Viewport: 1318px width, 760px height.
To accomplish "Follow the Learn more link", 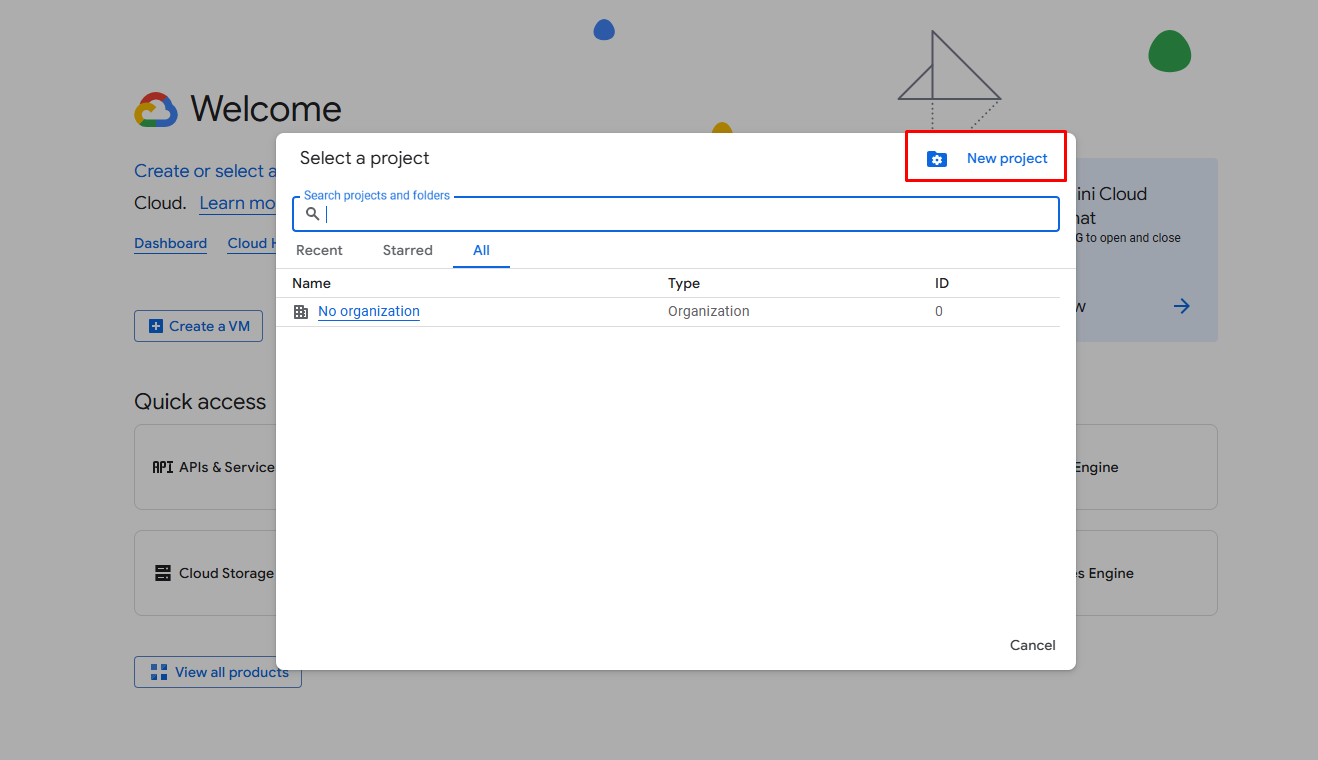I will [237, 203].
